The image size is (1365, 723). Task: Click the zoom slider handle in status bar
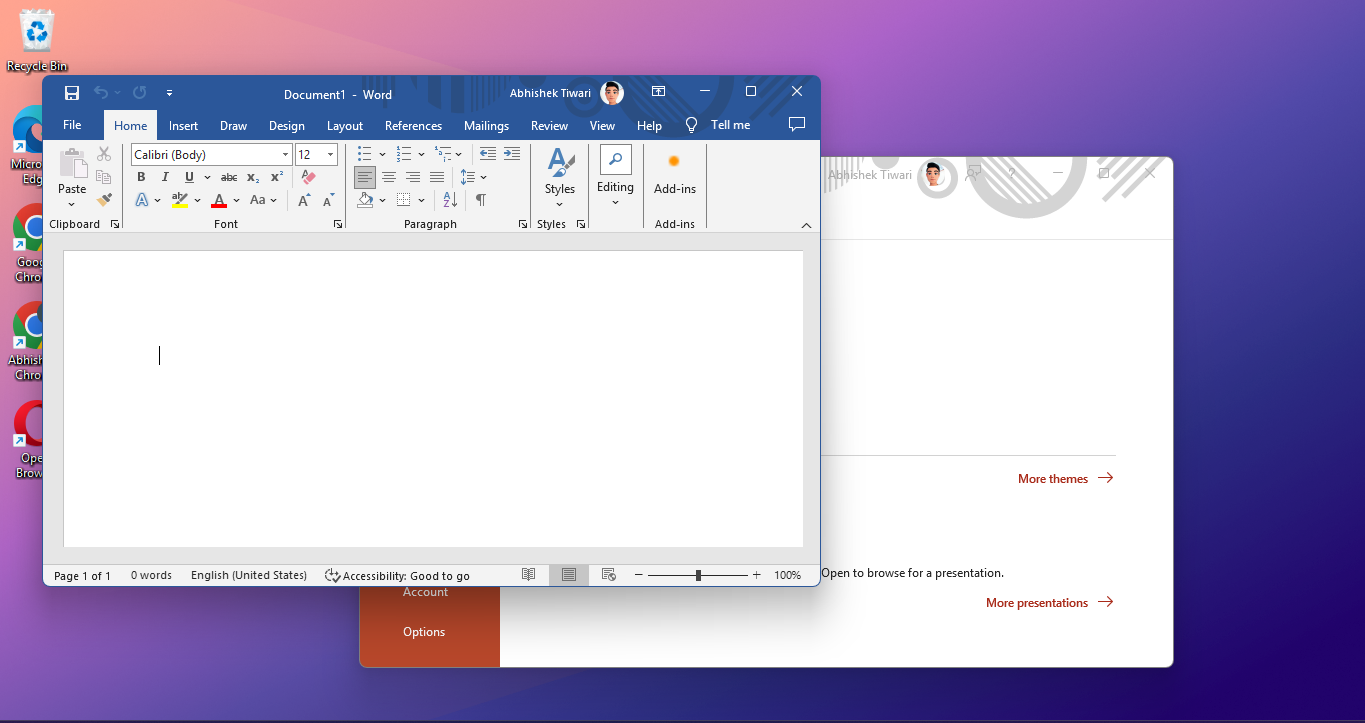(698, 575)
